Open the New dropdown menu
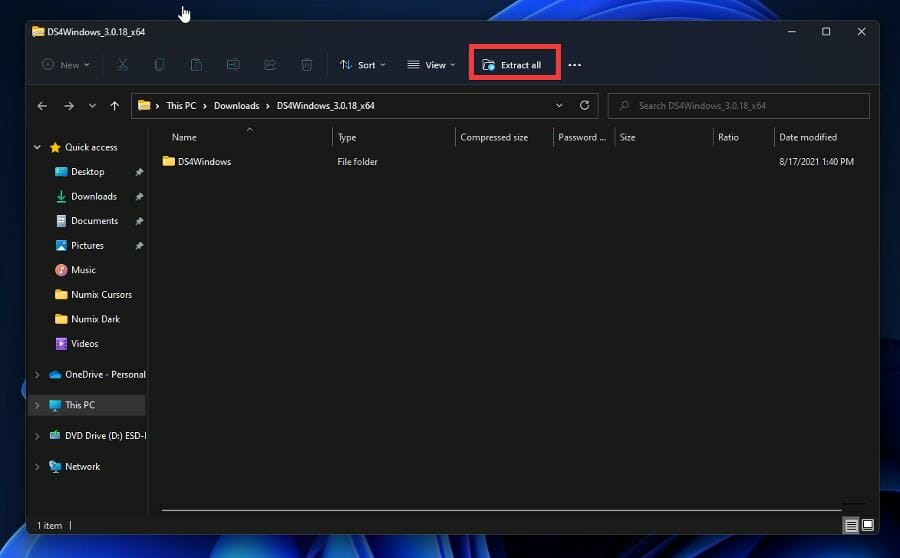Viewport: 900px width, 558px height. (x=65, y=65)
